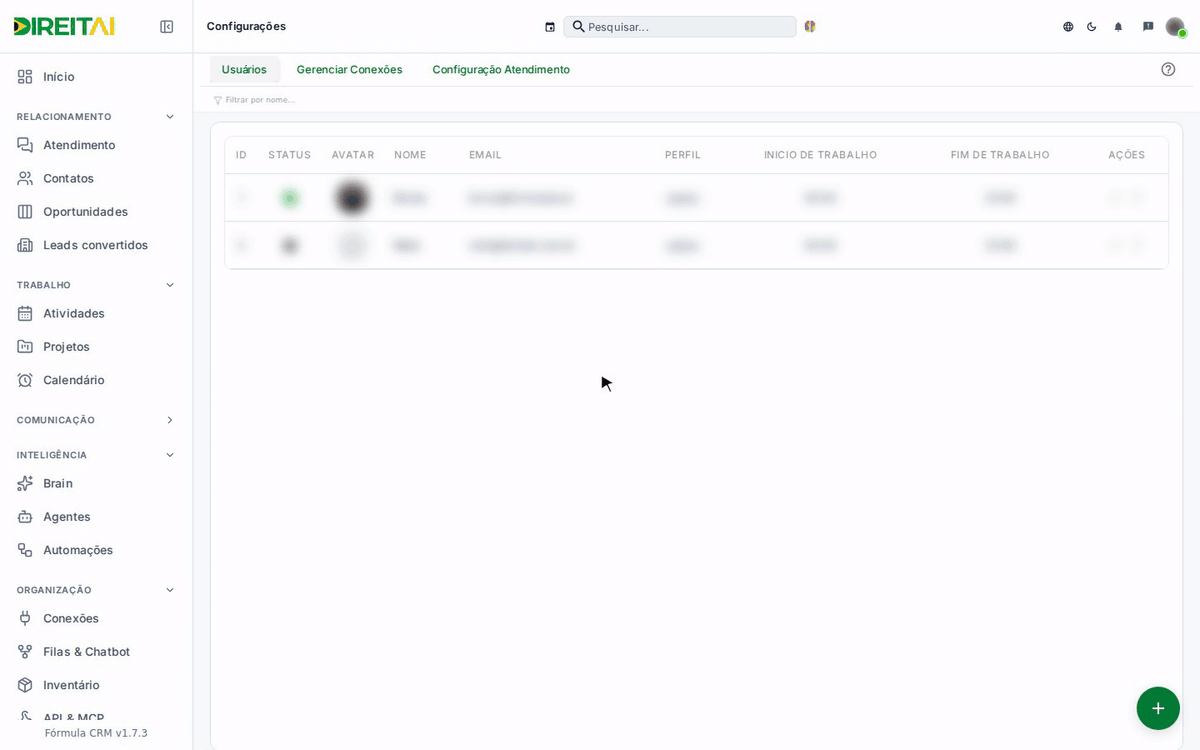Click the Leads convertidos label
The image size is (1200, 750).
95,245
